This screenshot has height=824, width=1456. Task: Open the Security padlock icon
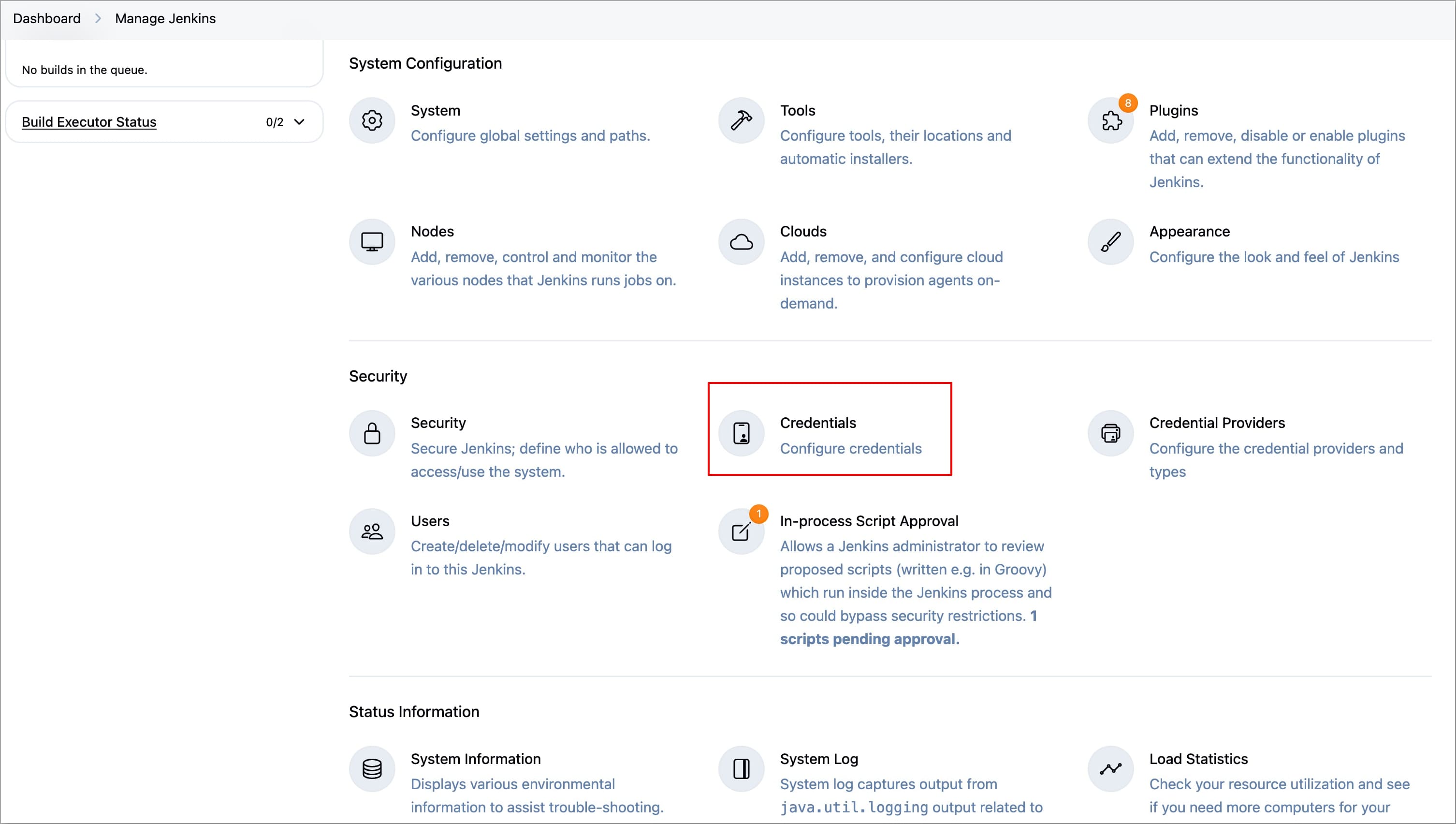pos(372,433)
